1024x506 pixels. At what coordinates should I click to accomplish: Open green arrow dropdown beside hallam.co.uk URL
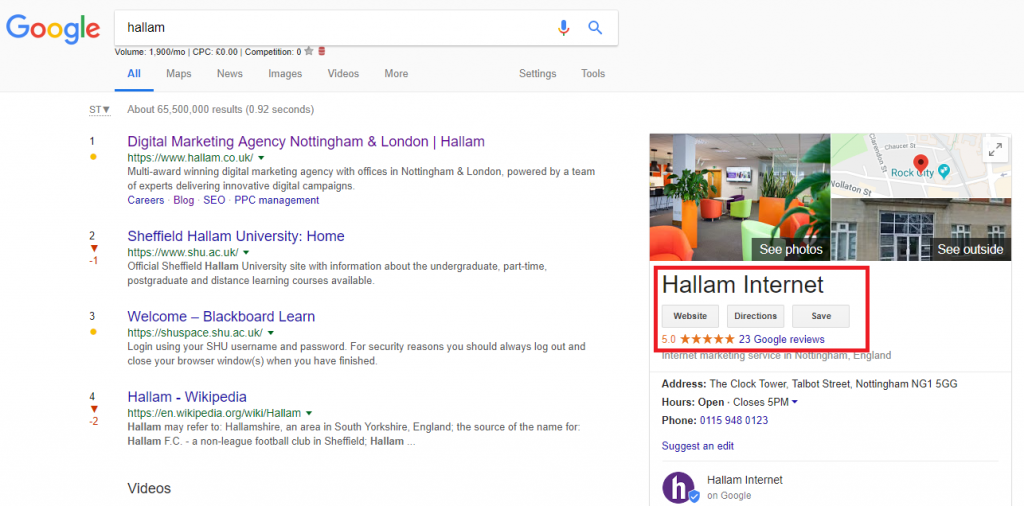[x=261, y=158]
